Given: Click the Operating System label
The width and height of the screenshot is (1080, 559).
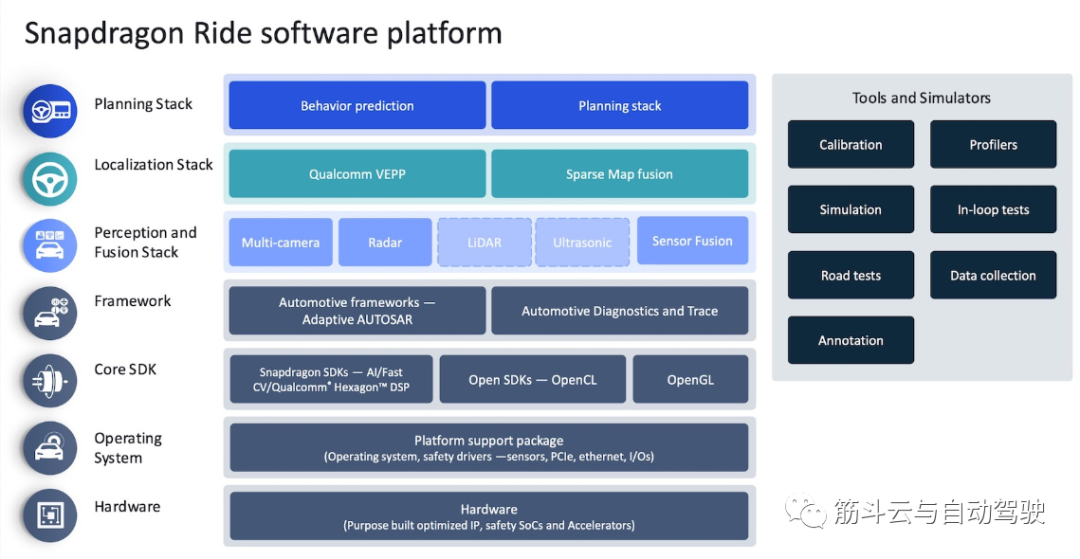Looking at the screenshot, I should coord(128,447).
